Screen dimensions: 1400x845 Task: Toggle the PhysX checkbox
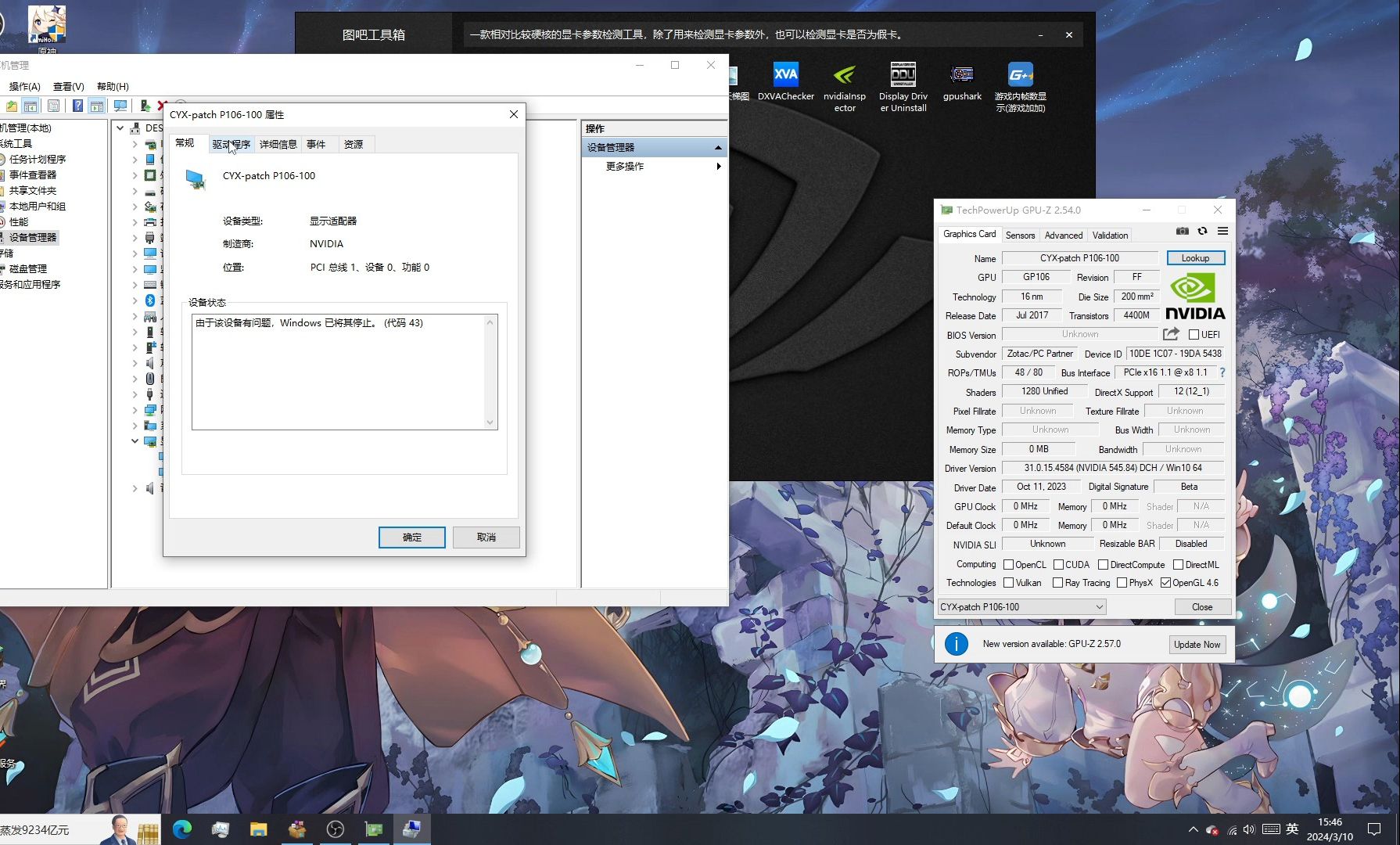tap(1122, 583)
